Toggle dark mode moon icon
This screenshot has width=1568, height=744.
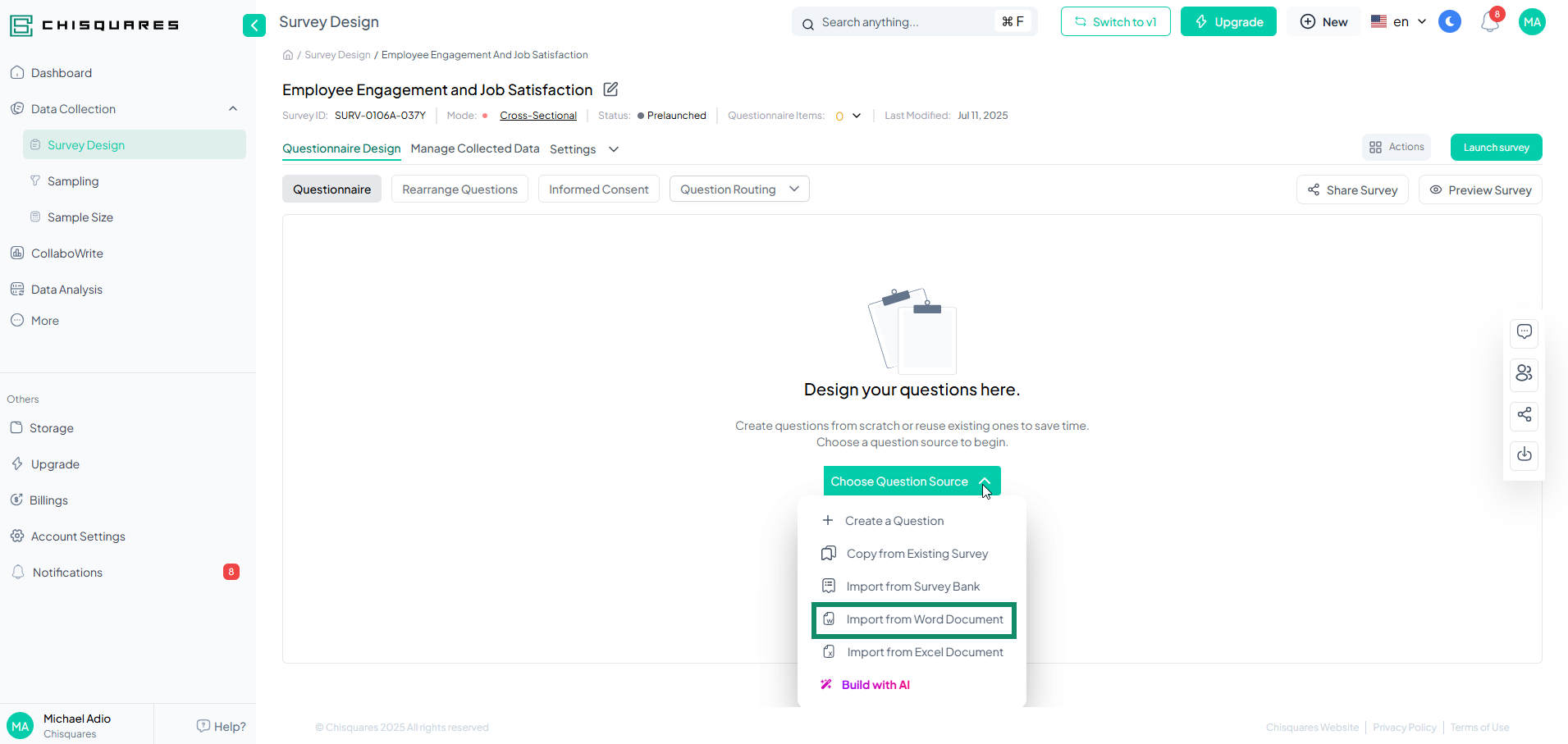coord(1450,22)
